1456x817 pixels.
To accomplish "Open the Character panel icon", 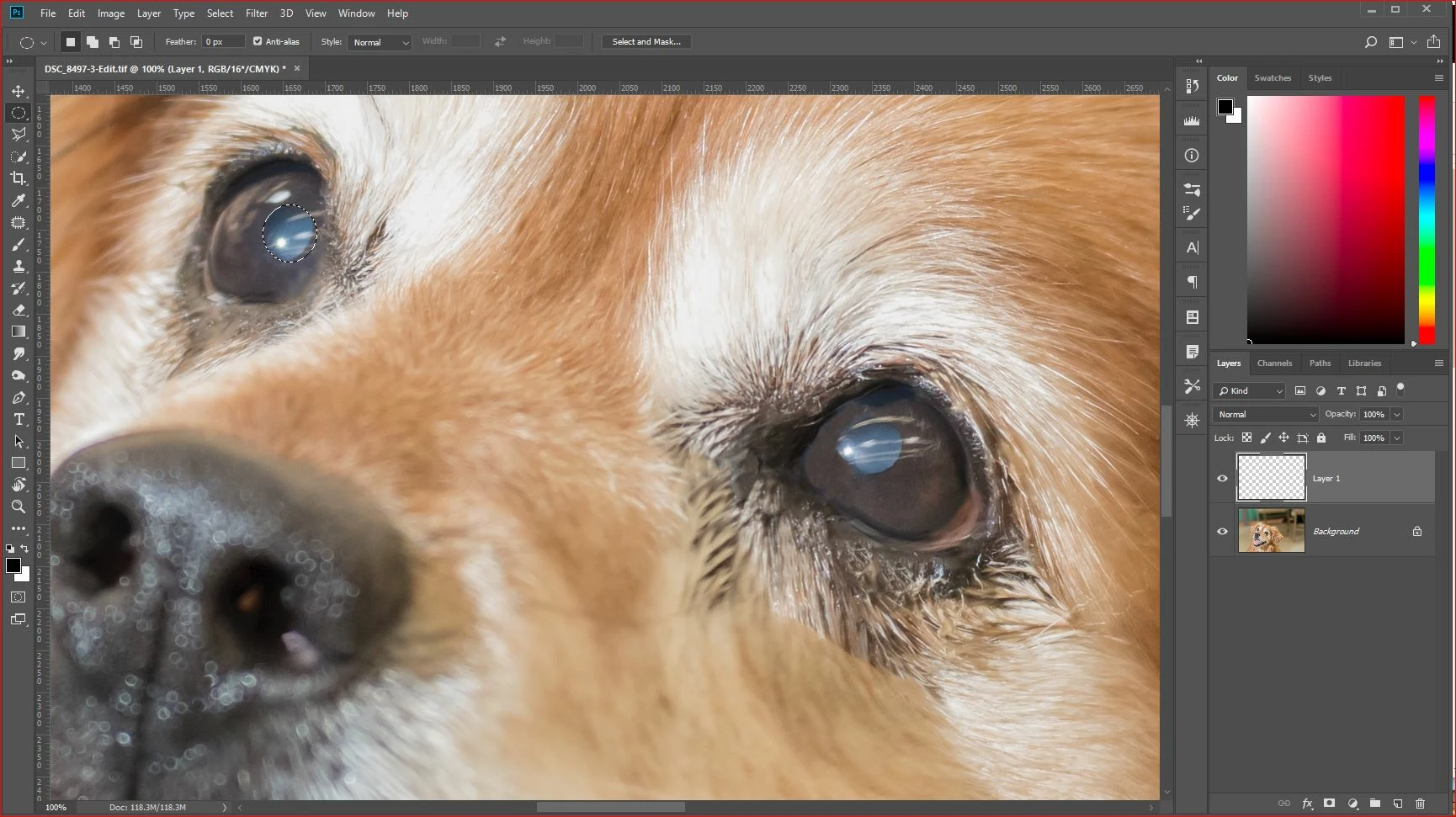I will tap(1192, 248).
